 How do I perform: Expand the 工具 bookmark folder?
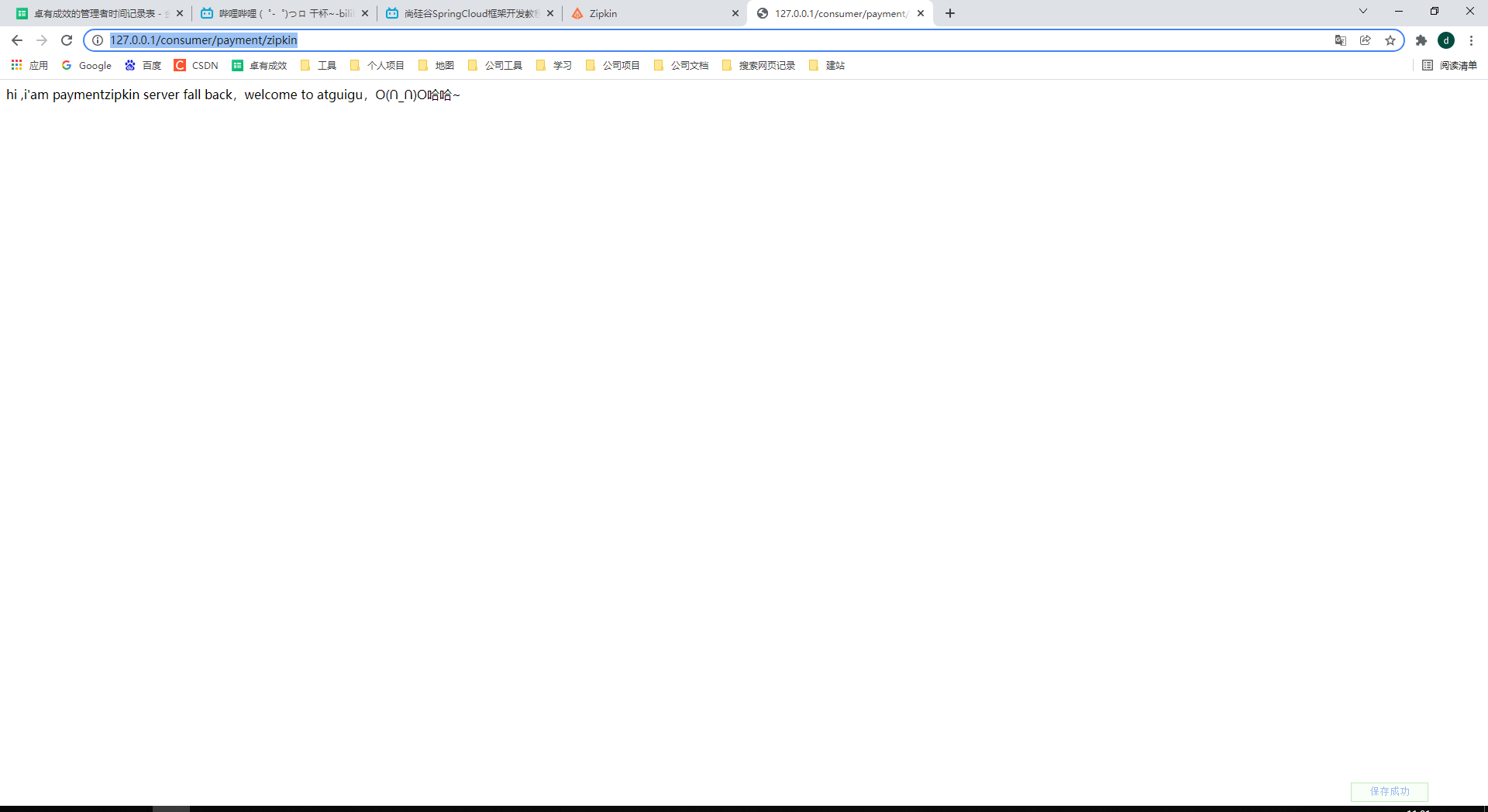tap(319, 65)
